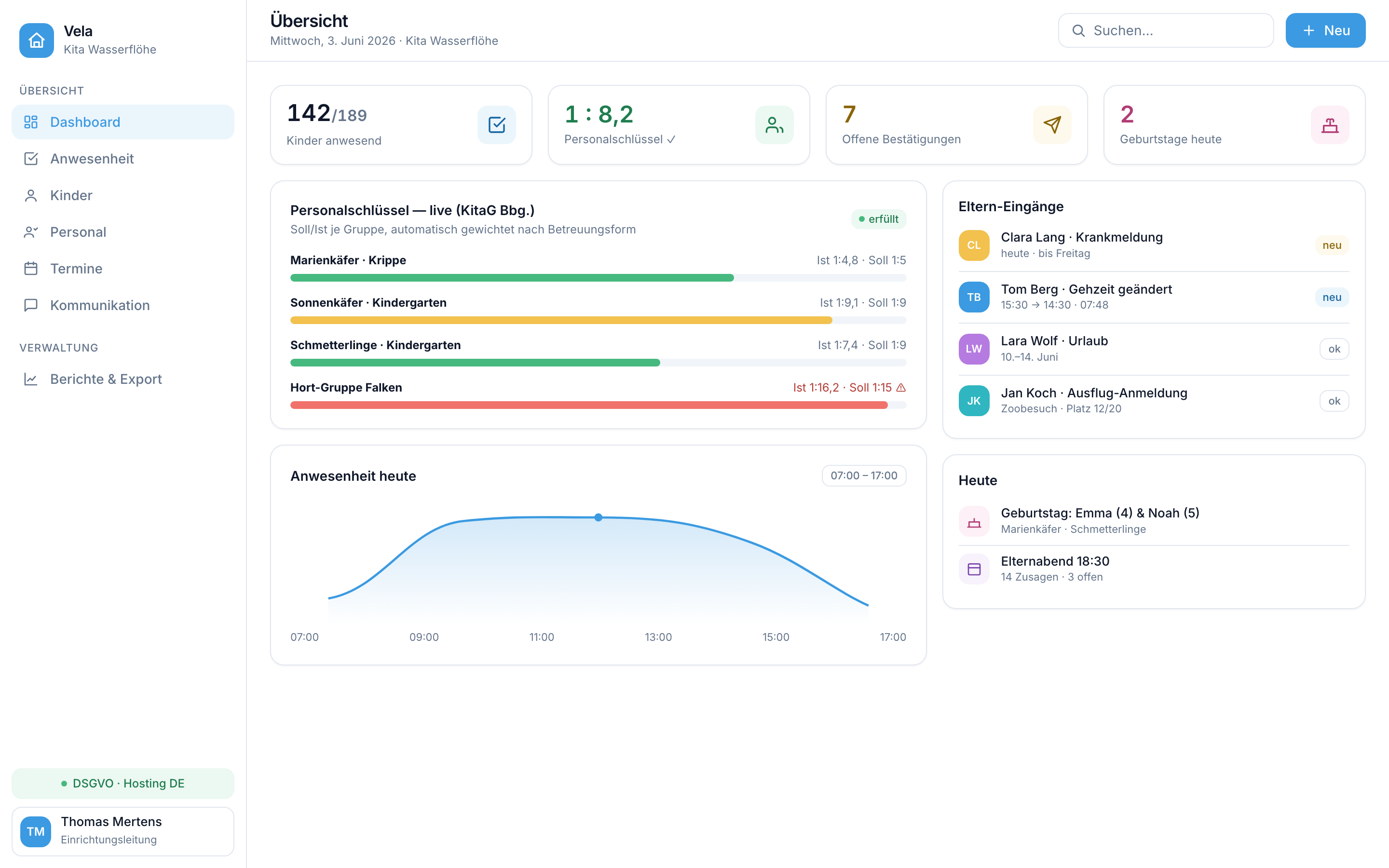Open Lara Wolf · Urlaub entry
The height and width of the screenshot is (868, 1389).
tap(1154, 349)
